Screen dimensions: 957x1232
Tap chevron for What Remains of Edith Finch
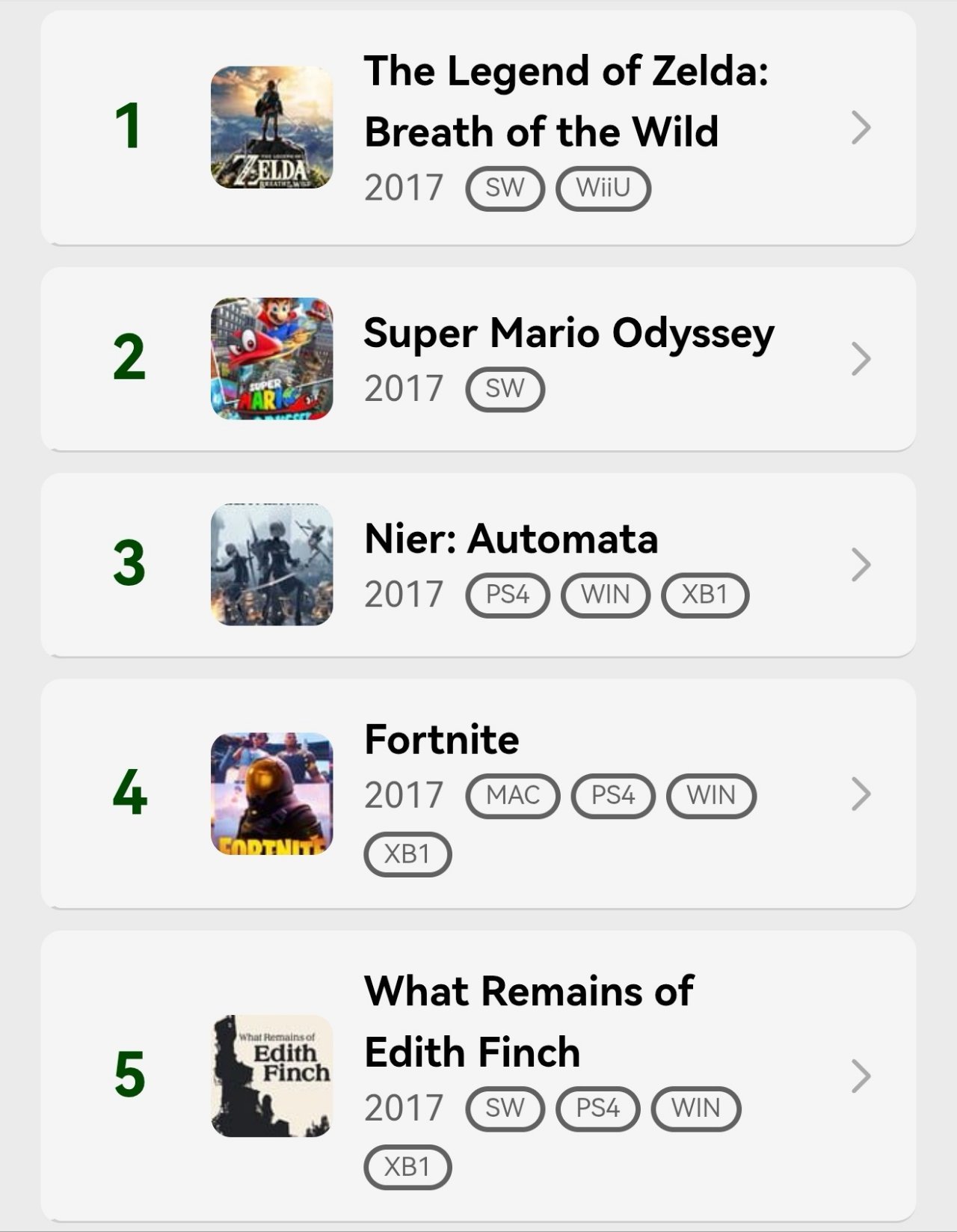861,1076
